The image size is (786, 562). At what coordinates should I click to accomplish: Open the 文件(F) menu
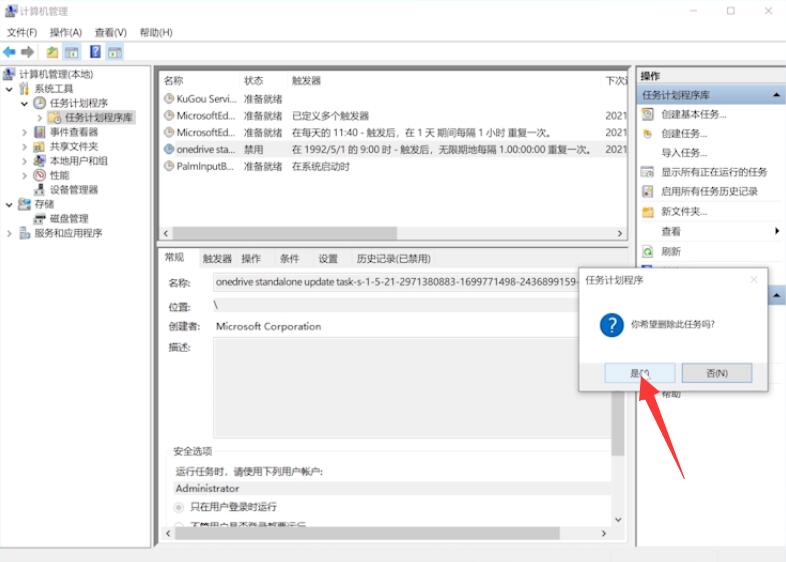click(x=22, y=33)
